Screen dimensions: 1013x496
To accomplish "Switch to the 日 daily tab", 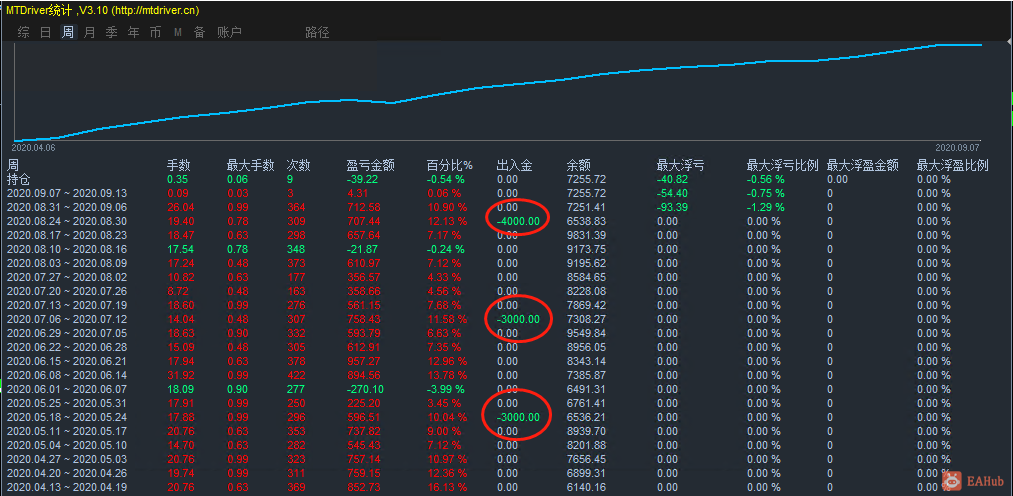I will pos(45,32).
